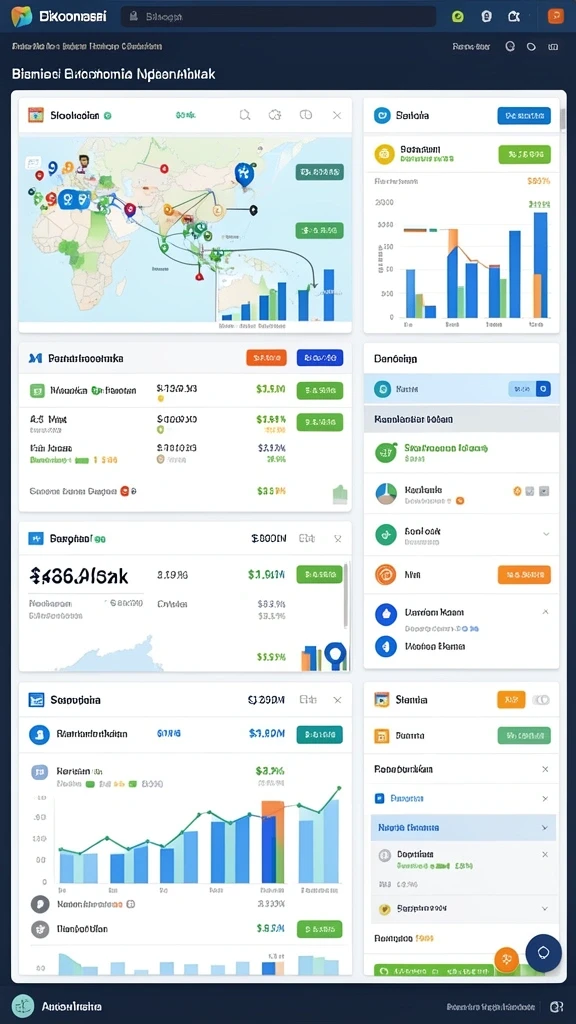The width and height of the screenshot is (576, 1024).
Task: Click the orange button in the top right corner
Action: [x=556, y=16]
